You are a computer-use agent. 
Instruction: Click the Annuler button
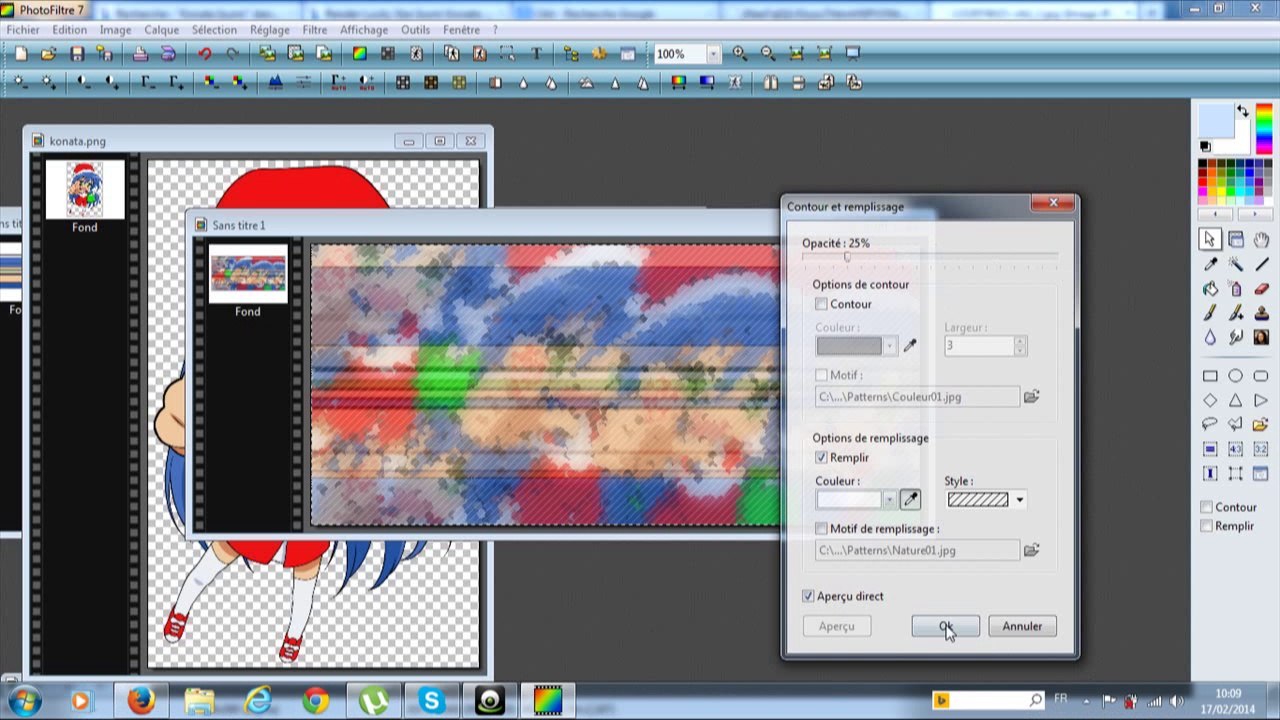[1022, 626]
